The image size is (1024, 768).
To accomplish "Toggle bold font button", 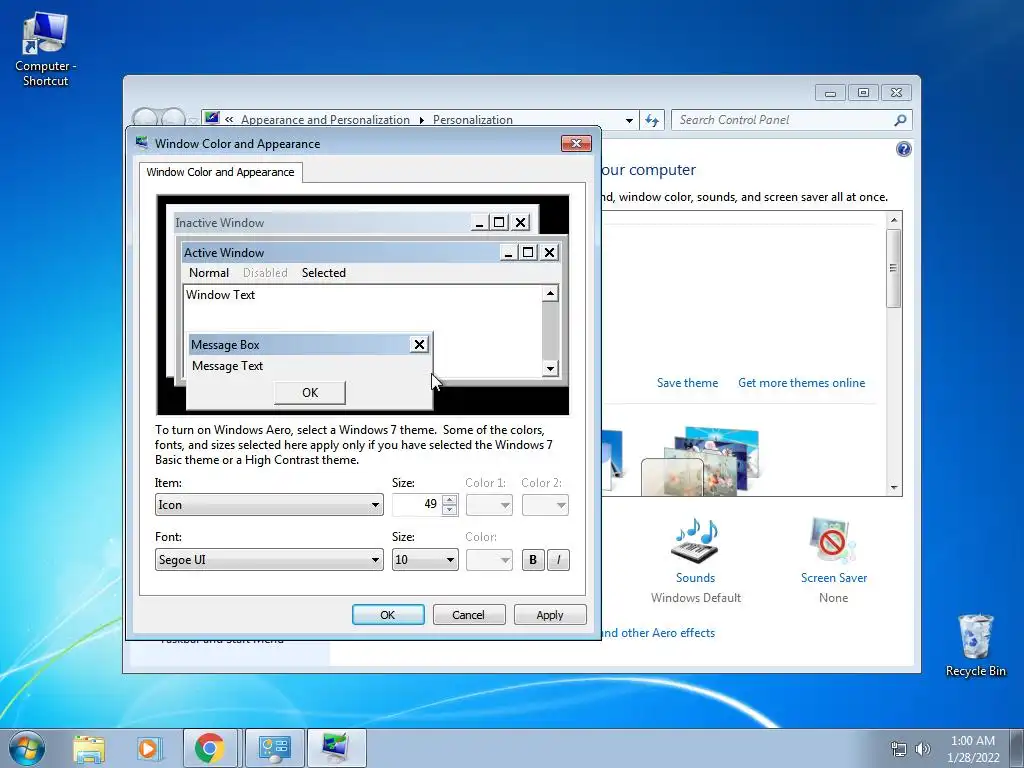I will 533,560.
